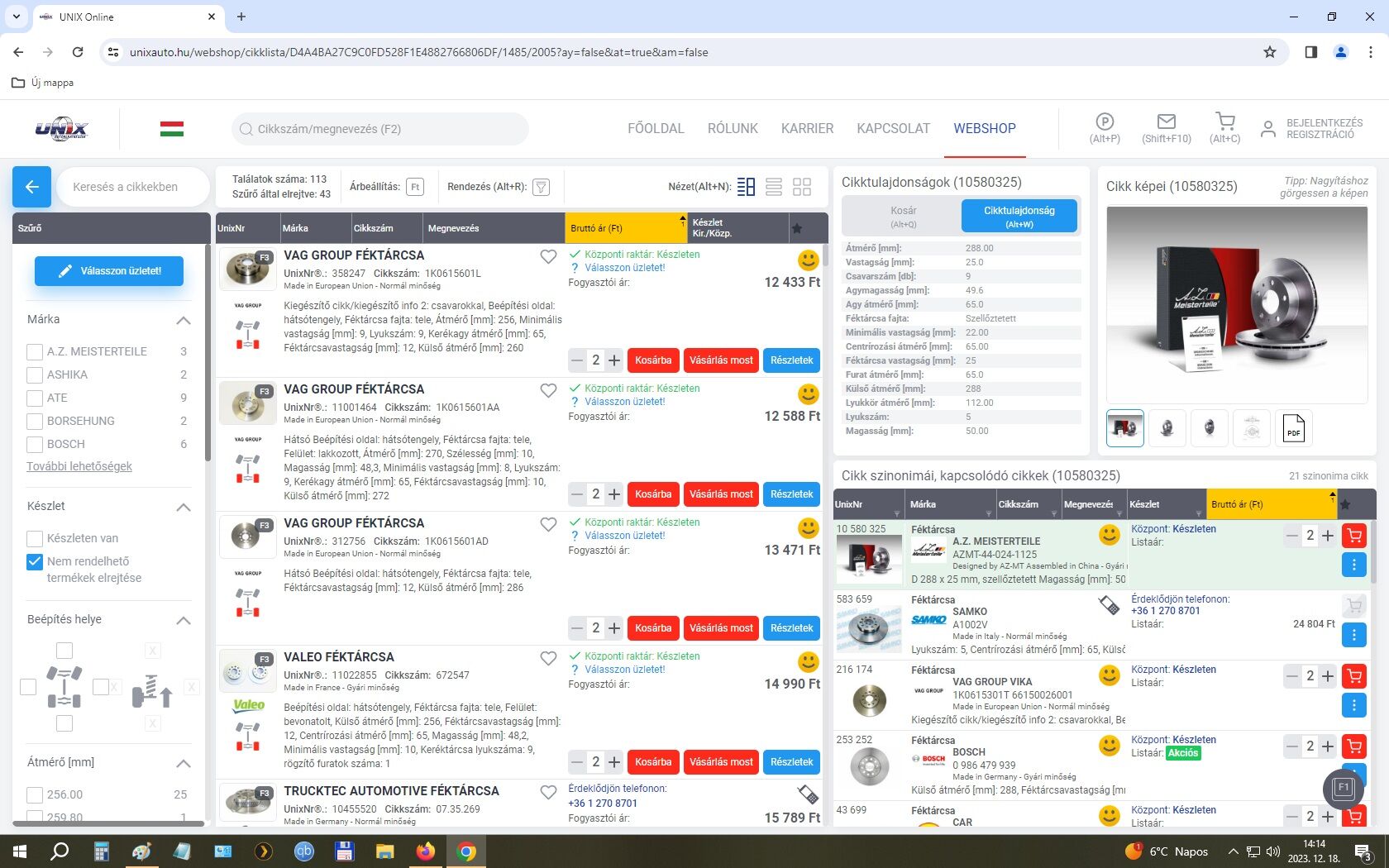Check the ATE brand filter
Image resolution: width=1389 pixels, height=868 pixels.
[35, 398]
